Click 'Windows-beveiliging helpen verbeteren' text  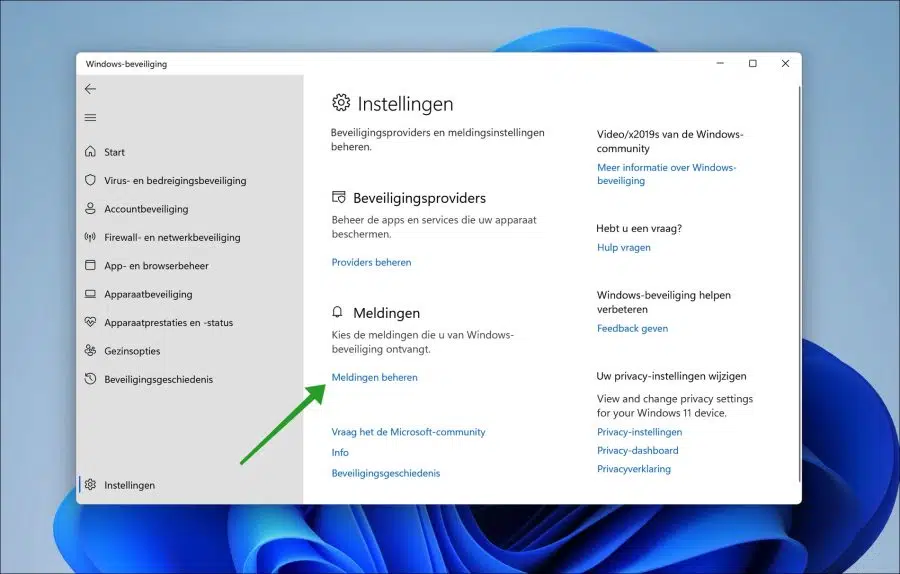click(x=664, y=302)
